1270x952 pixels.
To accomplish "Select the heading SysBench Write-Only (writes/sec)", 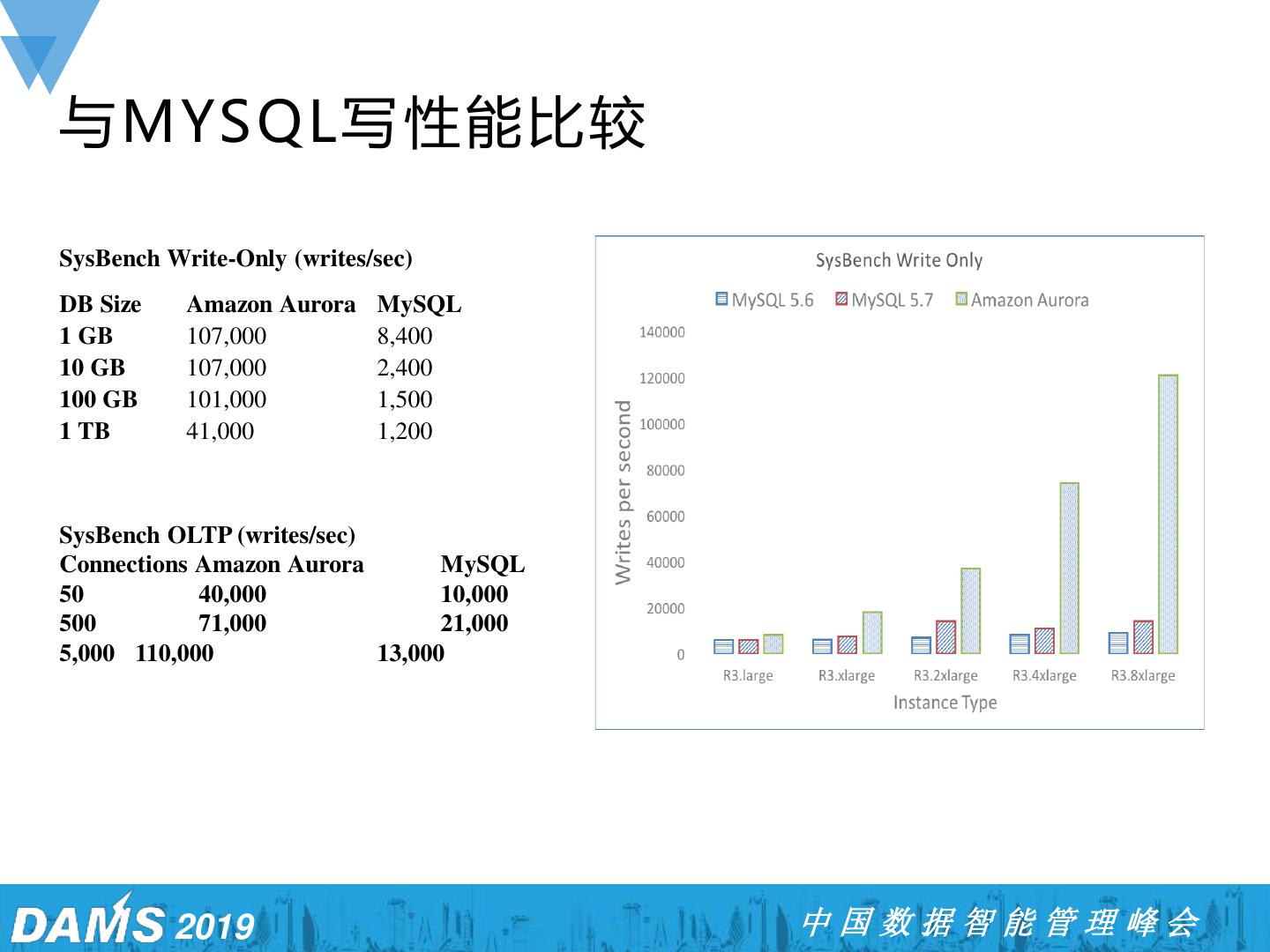I will coord(235,258).
